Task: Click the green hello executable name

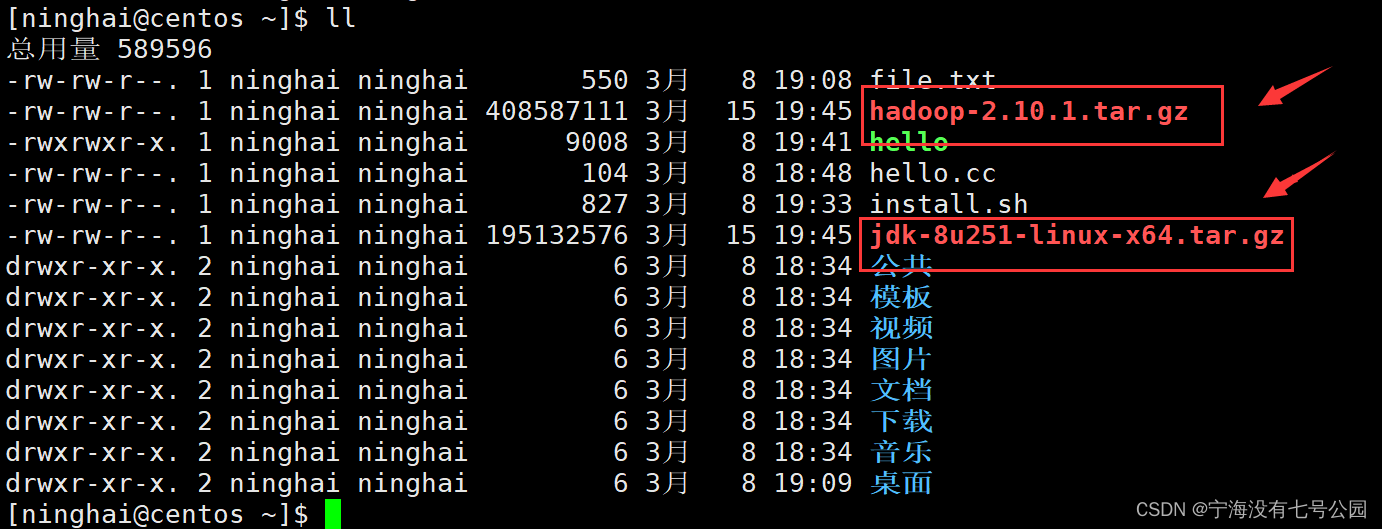Action: pos(909,141)
